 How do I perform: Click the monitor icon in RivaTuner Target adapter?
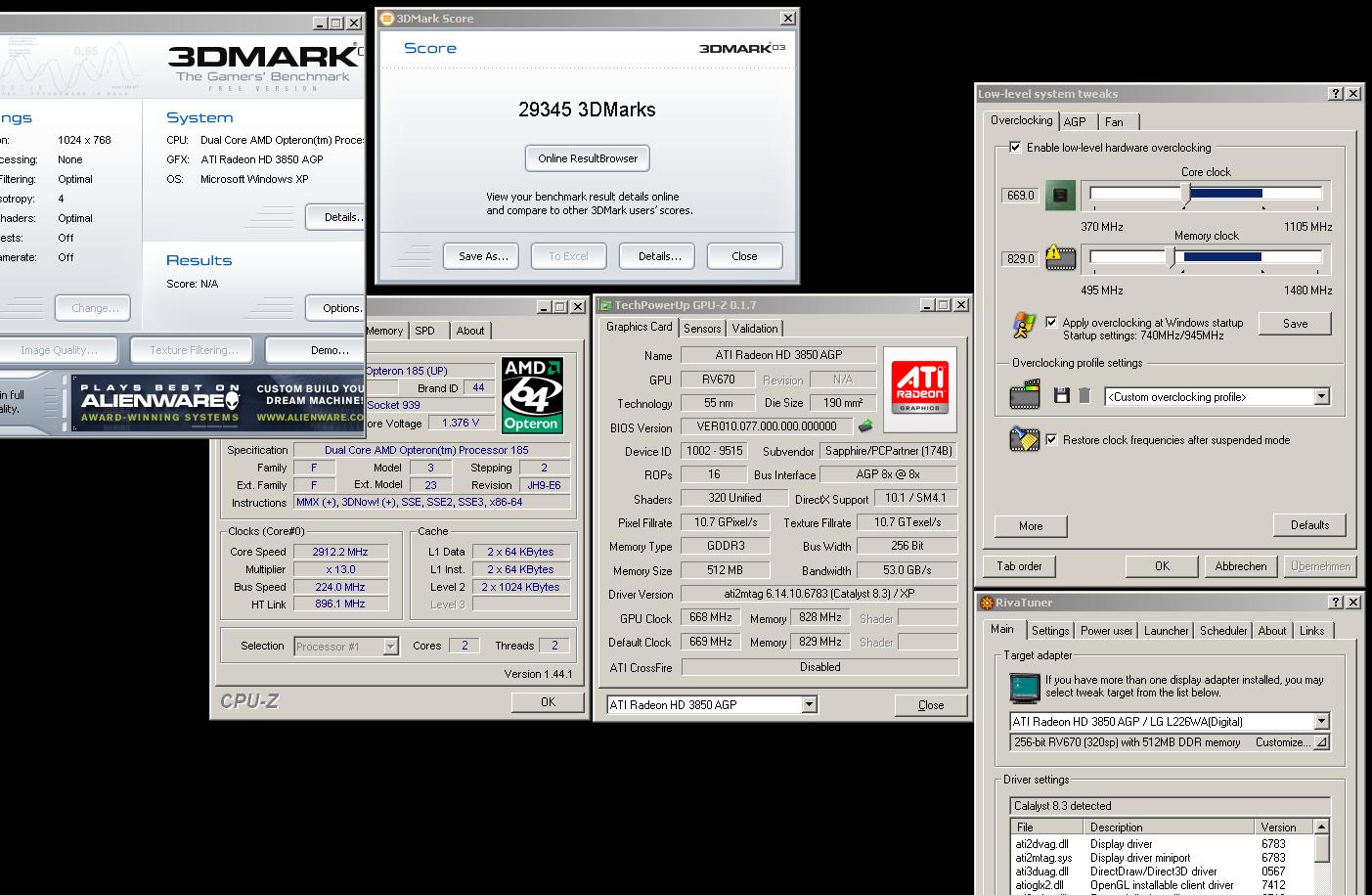pos(1025,688)
